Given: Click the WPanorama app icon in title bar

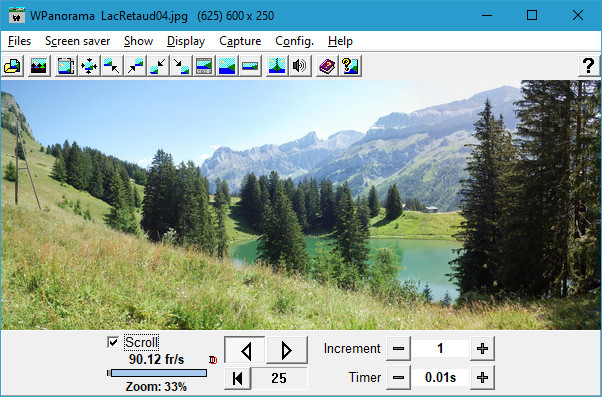Looking at the screenshot, I should point(17,15).
